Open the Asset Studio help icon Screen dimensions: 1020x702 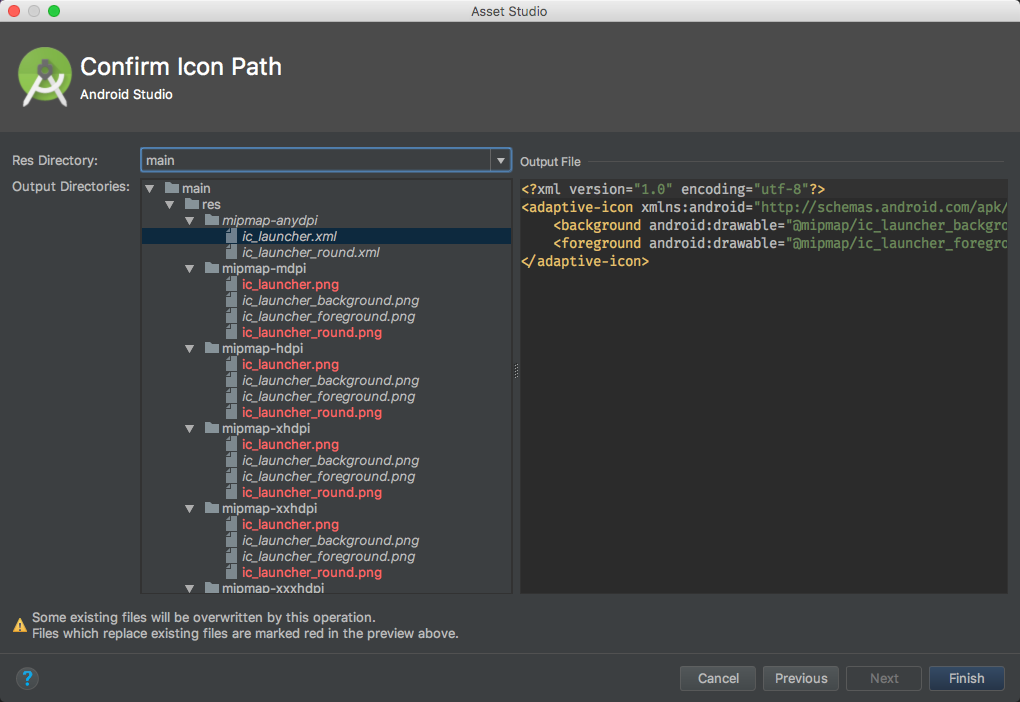[x=27, y=679]
